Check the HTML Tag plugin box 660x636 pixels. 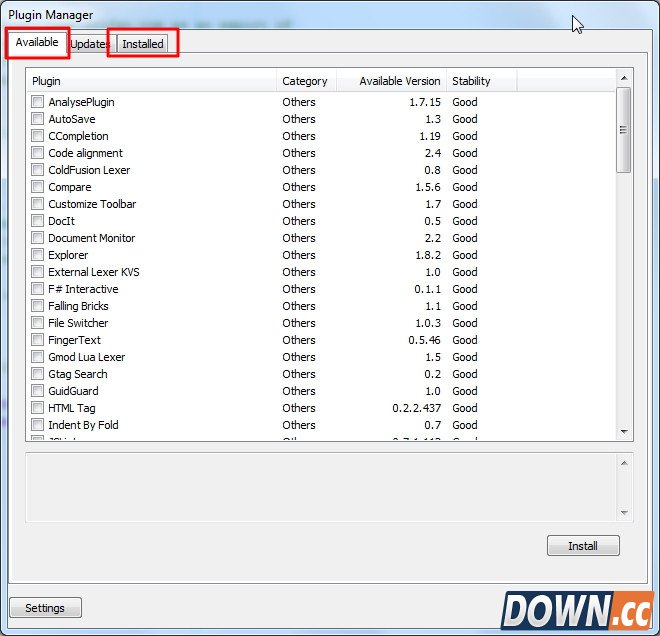(x=38, y=408)
